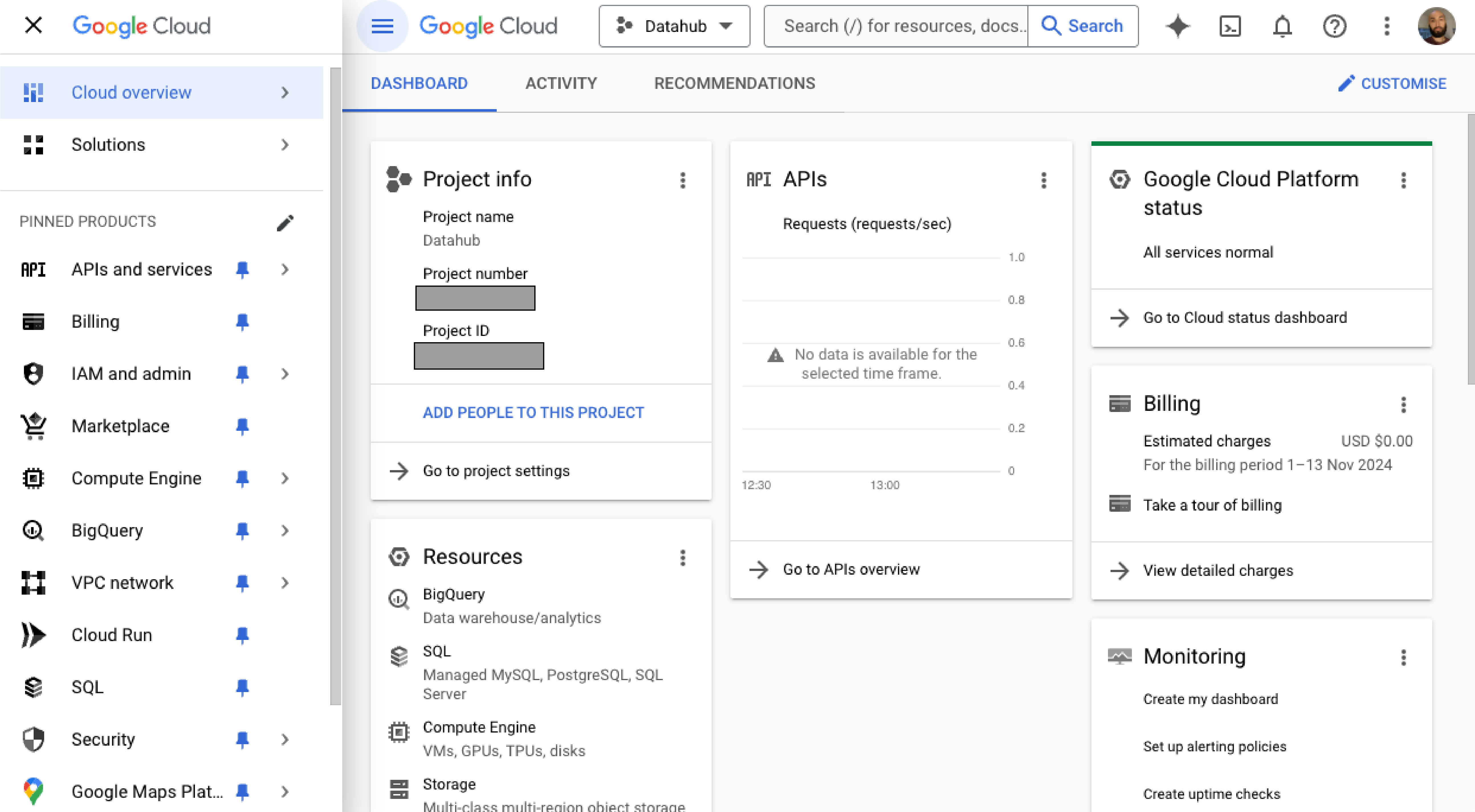
Task: Click the sidebar vertical scrollbar
Action: (335, 387)
